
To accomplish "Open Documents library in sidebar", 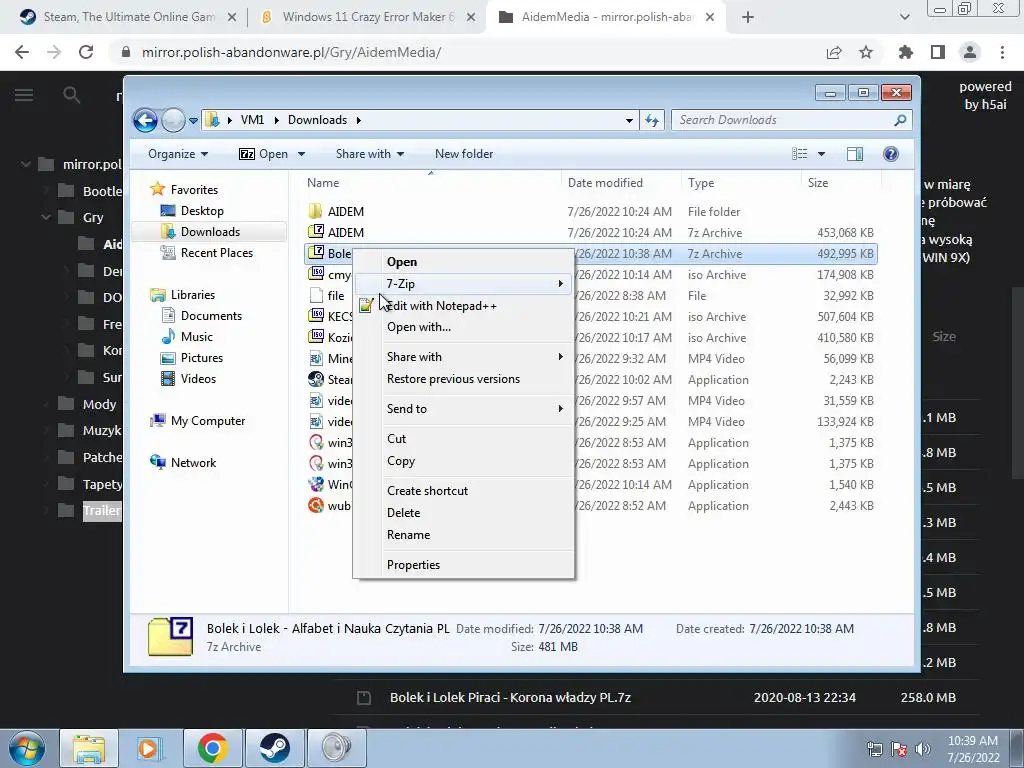I will pyautogui.click(x=211, y=316).
